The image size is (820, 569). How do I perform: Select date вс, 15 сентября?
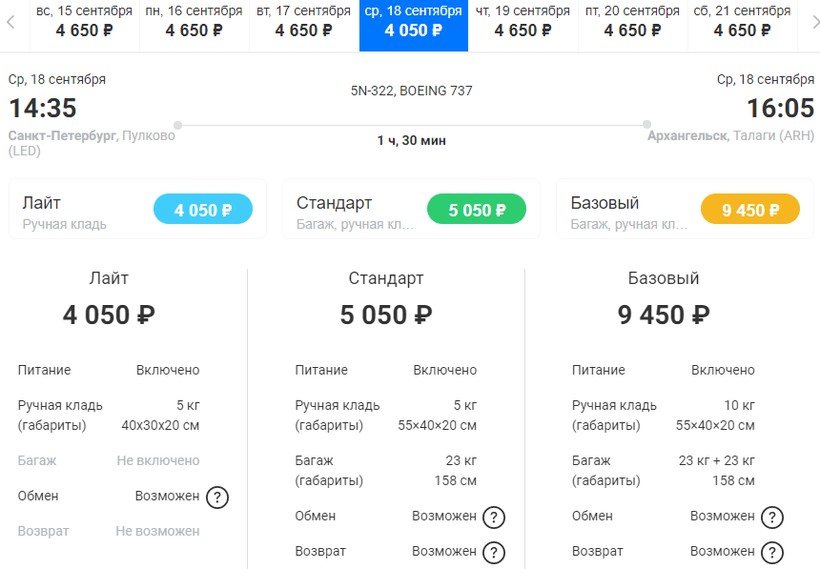coord(85,22)
